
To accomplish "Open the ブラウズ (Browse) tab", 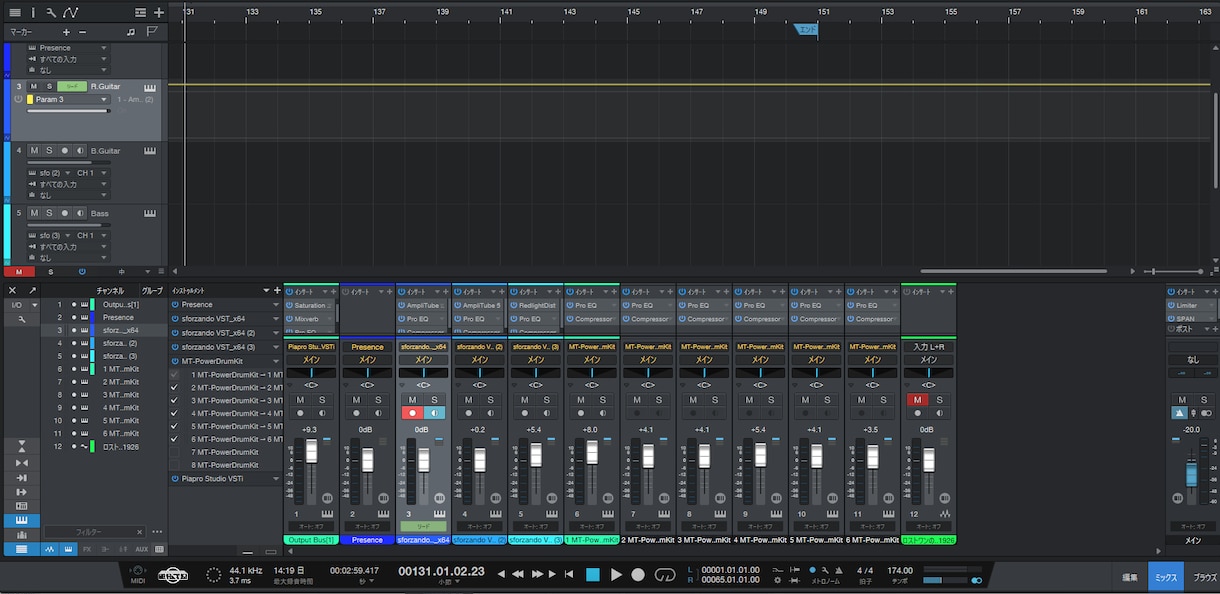I will (x=1204, y=577).
